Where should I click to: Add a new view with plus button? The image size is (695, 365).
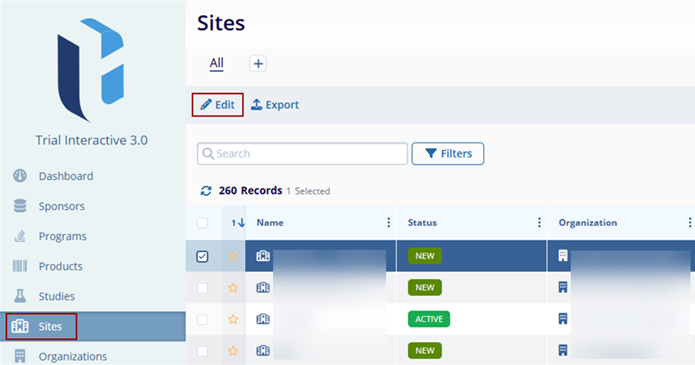(258, 64)
